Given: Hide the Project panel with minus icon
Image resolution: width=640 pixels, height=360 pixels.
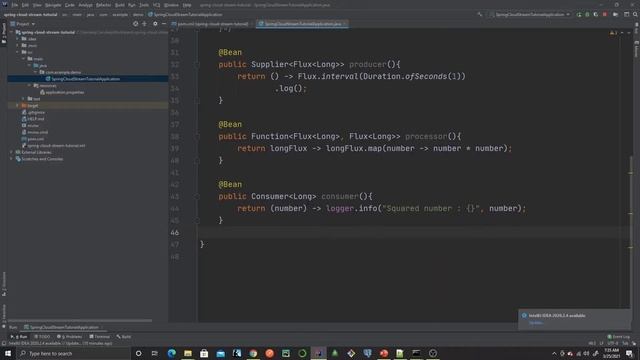Looking at the screenshot, I should (x=164, y=24).
